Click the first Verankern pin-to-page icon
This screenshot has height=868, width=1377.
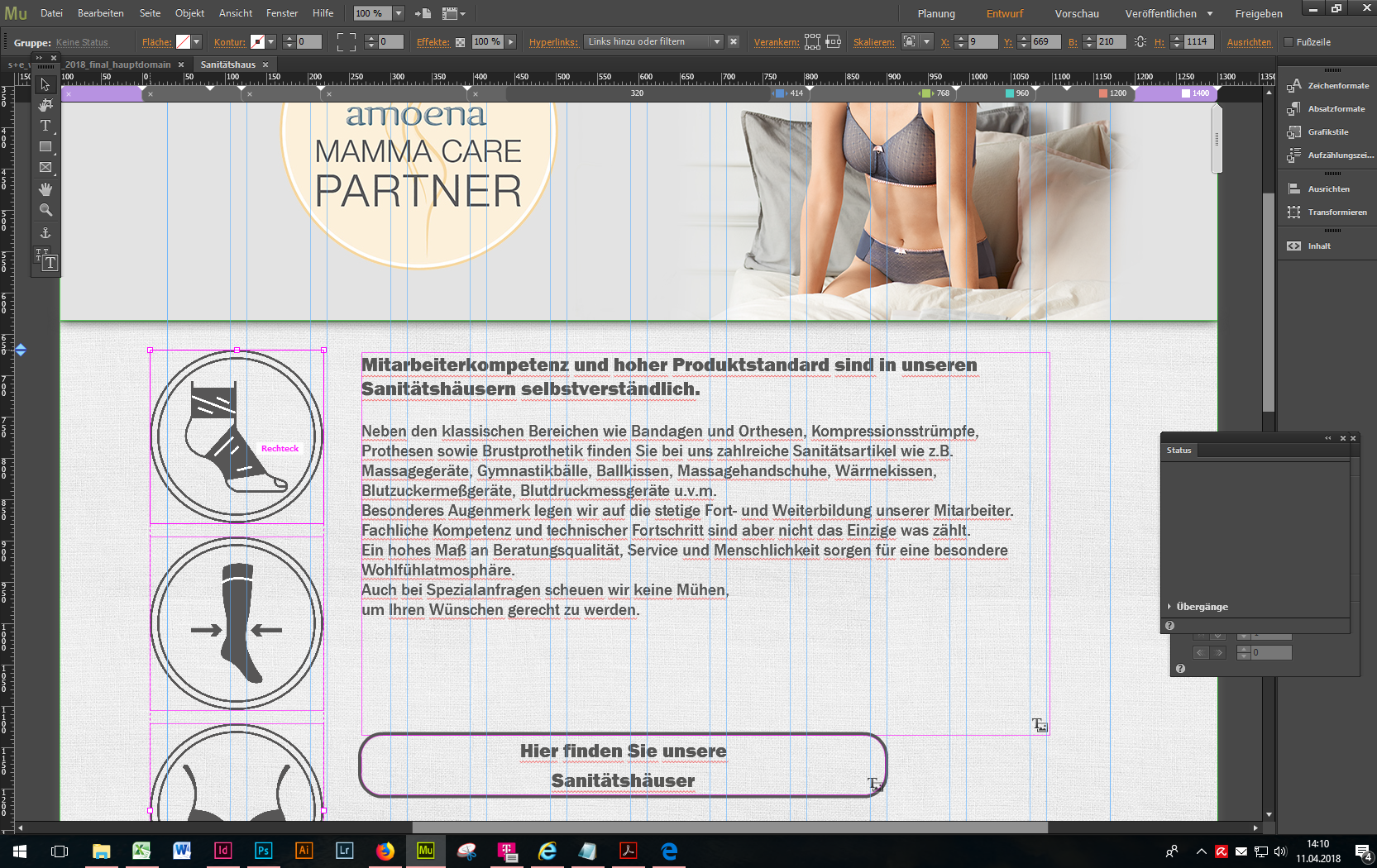coord(812,41)
